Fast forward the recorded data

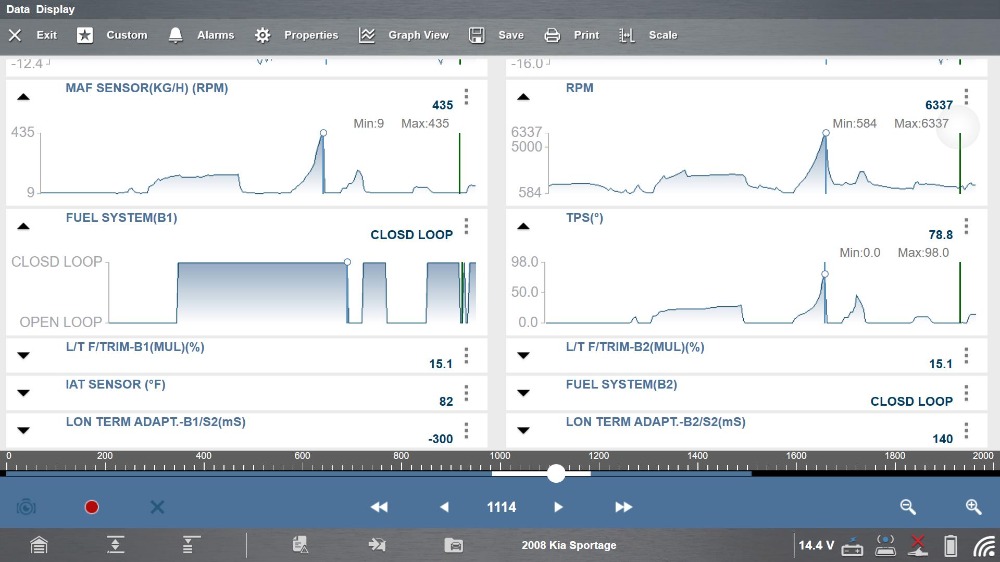pos(624,507)
